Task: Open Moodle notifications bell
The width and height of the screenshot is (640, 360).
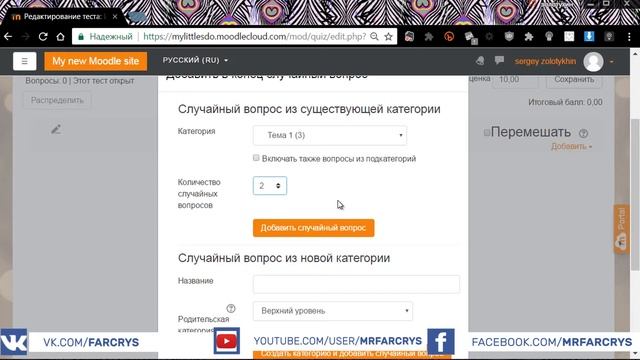Action: click(480, 61)
